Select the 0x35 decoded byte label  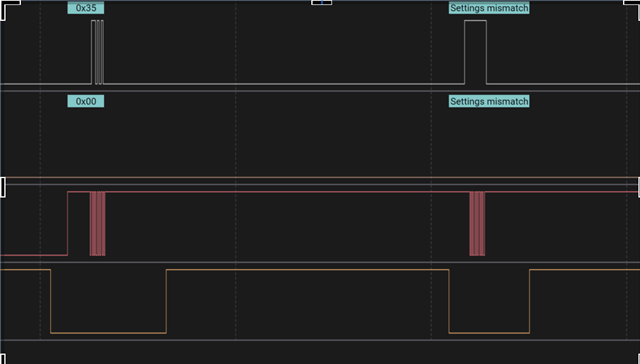click(x=86, y=8)
